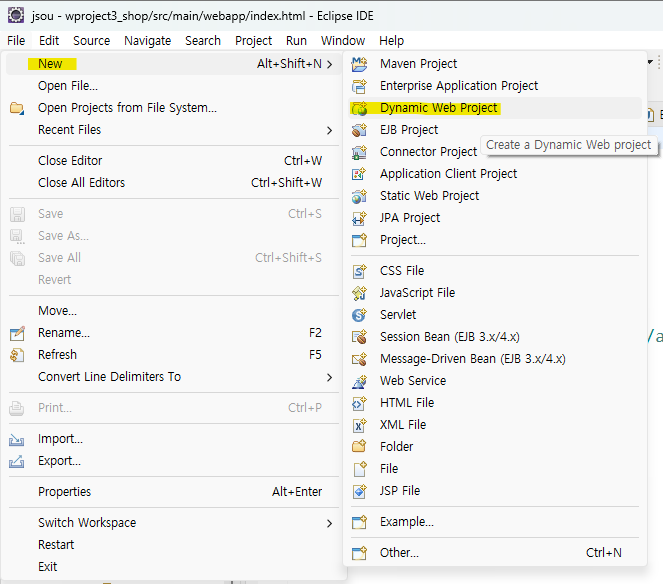Viewport: 663px width, 584px height.
Task: Click the Rename pencil icon
Action: tap(17, 333)
